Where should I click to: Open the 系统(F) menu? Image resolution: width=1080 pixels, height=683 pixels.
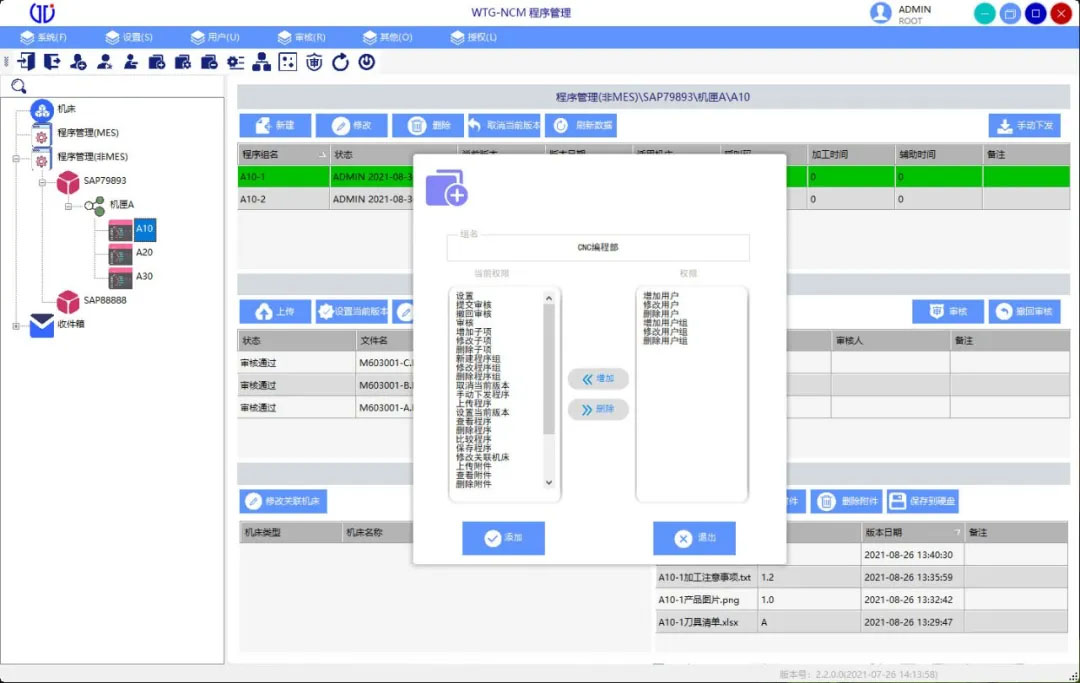coord(43,37)
